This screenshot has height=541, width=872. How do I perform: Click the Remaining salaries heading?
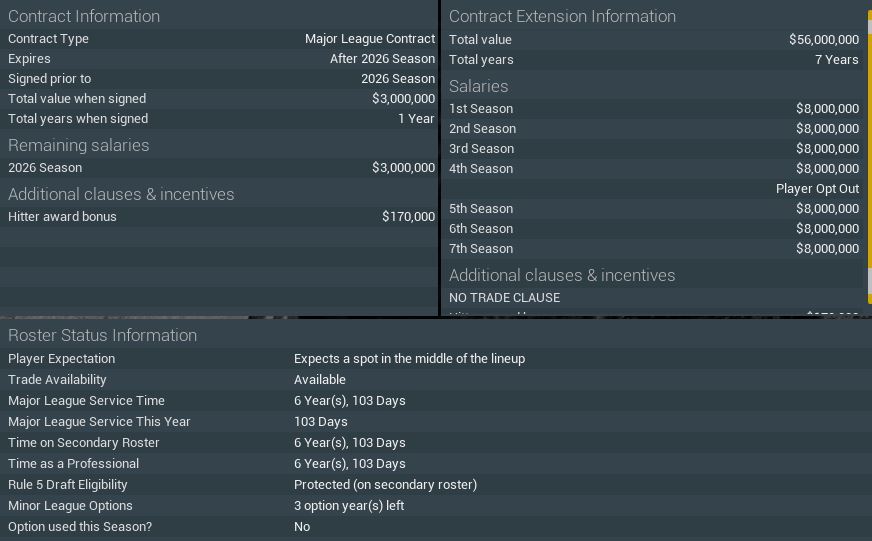tap(79, 145)
